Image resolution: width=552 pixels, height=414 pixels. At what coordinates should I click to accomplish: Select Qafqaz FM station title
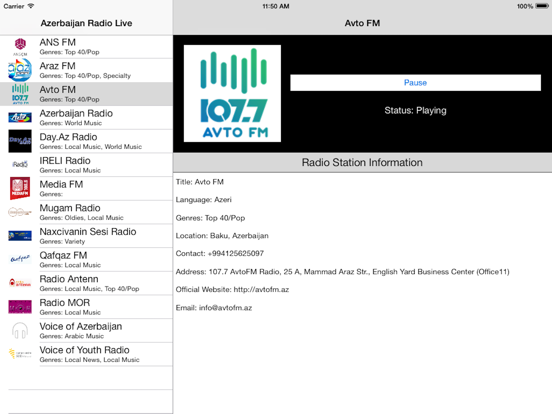[x=63, y=255]
